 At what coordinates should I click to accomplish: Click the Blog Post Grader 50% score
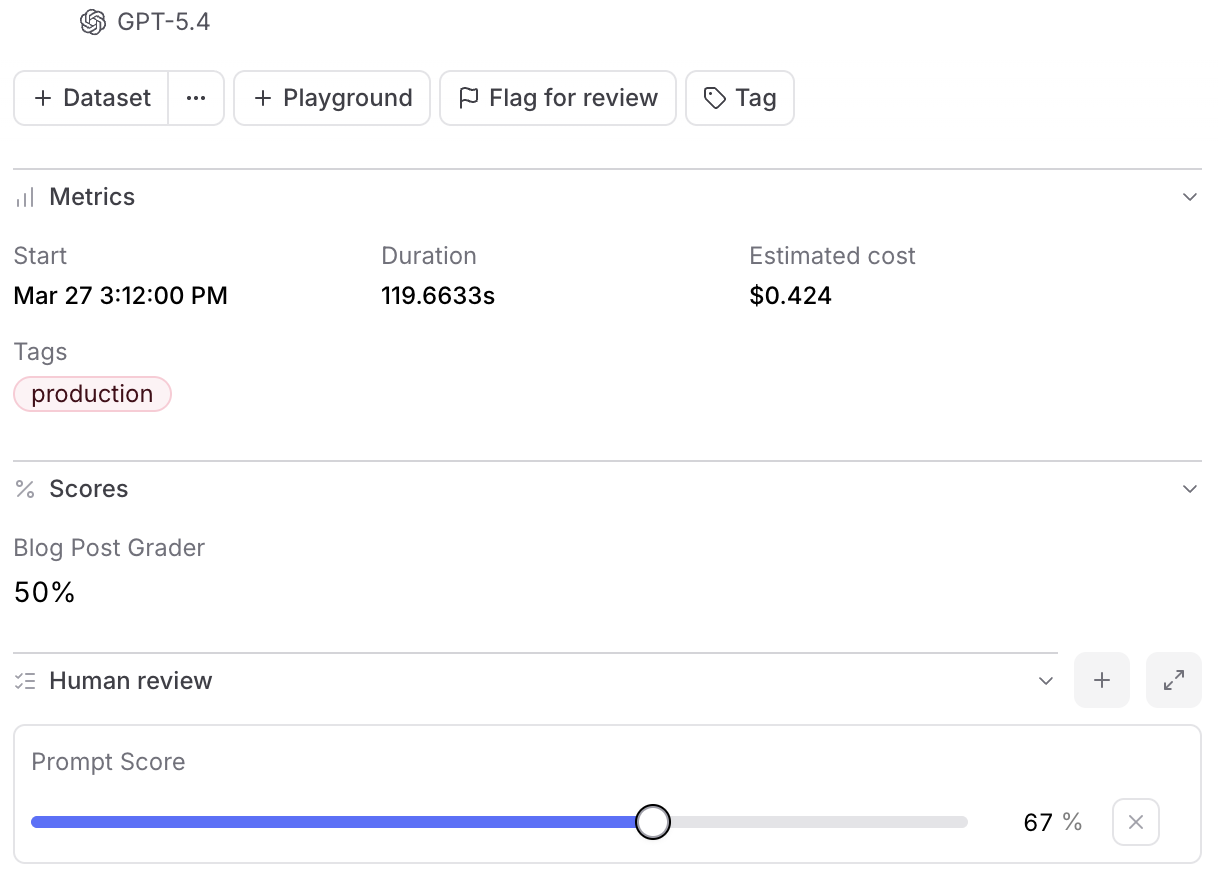44,592
